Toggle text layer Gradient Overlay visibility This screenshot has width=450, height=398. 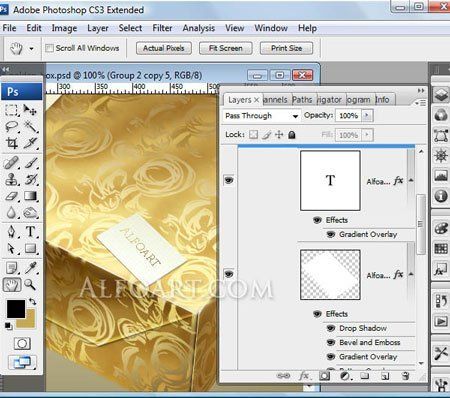[x=331, y=234]
